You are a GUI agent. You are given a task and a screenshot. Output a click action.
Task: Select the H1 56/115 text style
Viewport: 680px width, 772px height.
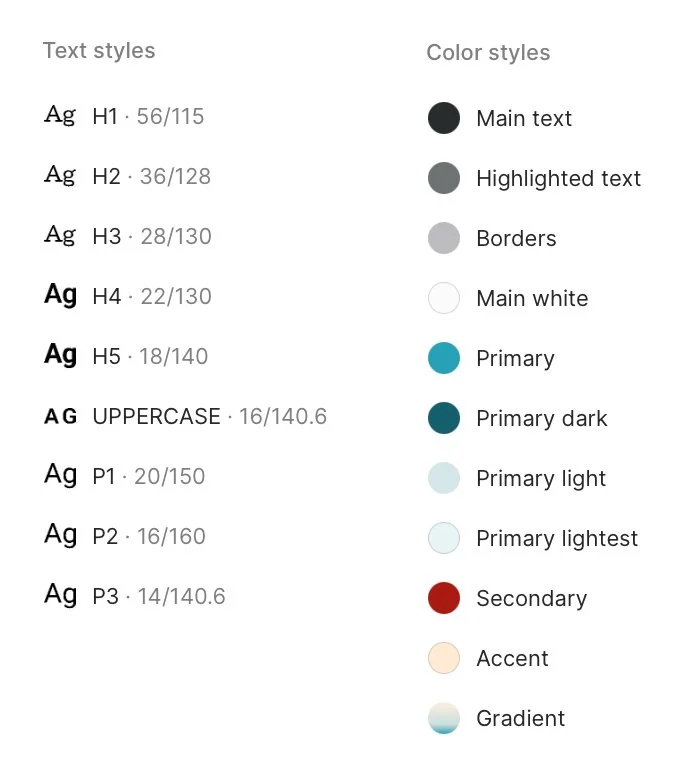click(x=124, y=116)
